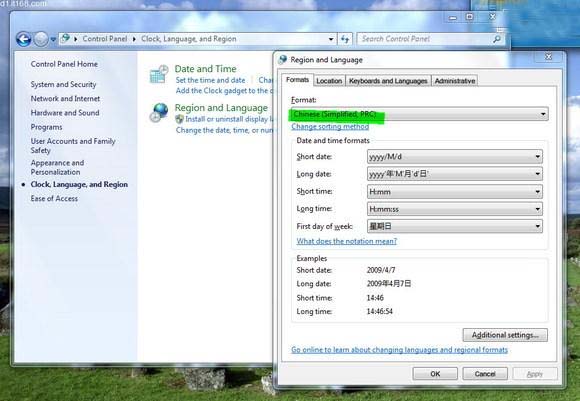Open the Long time format dropdown
The height and width of the screenshot is (401, 580).
point(455,209)
